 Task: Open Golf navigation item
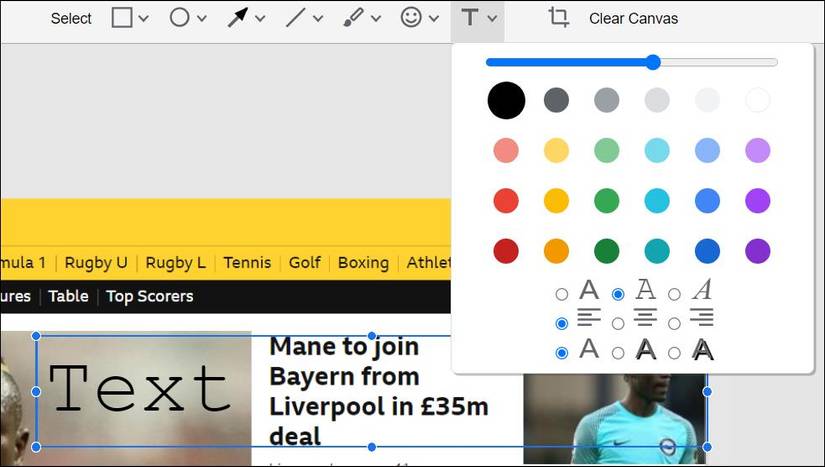[x=305, y=262]
